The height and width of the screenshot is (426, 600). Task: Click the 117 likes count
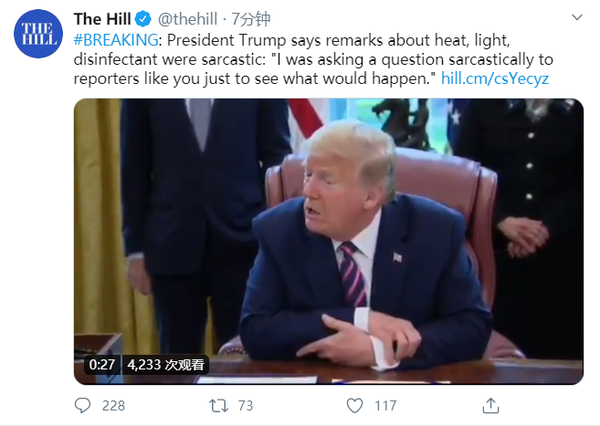pos(385,406)
